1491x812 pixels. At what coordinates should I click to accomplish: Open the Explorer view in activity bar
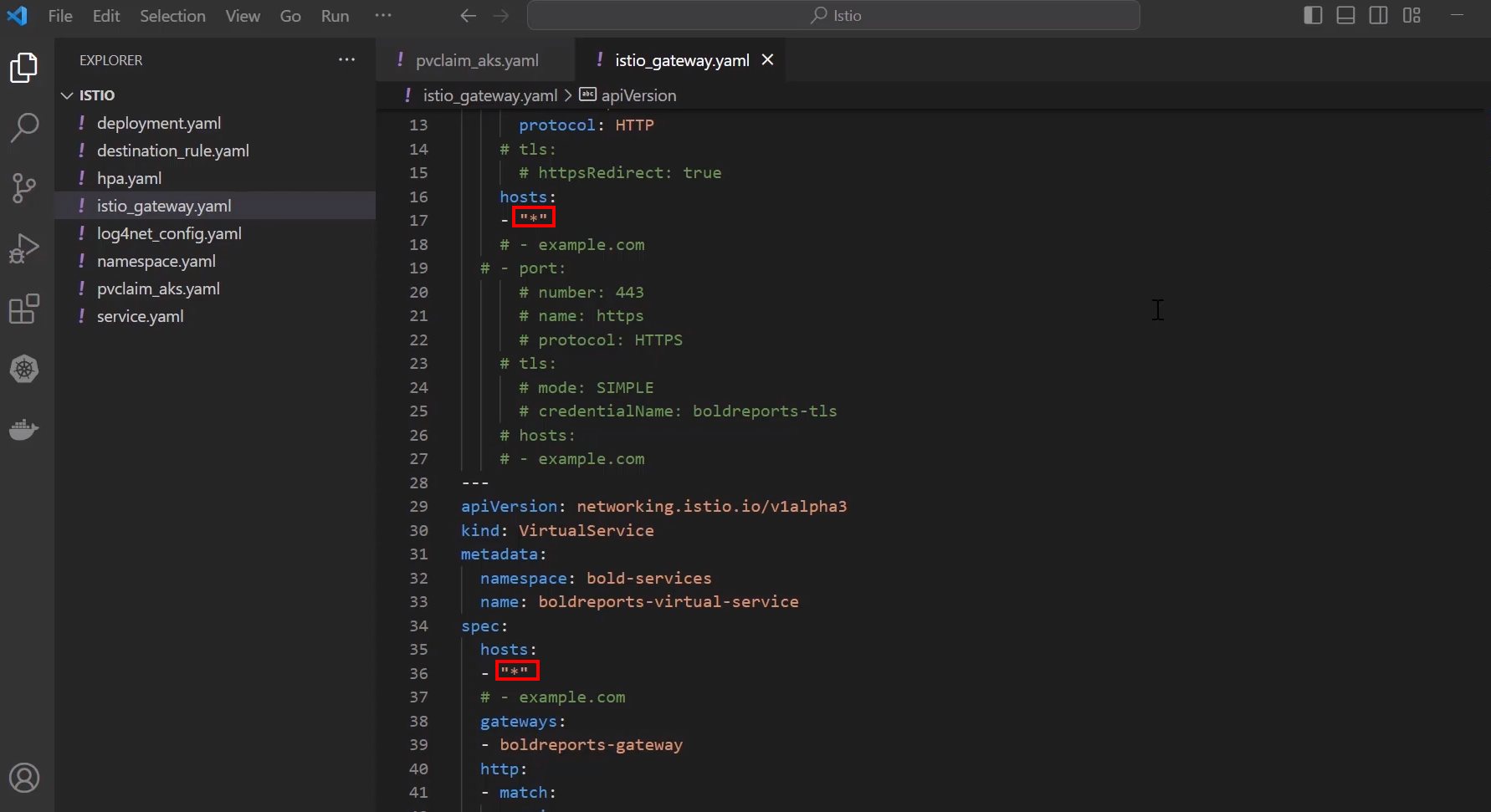(24, 68)
